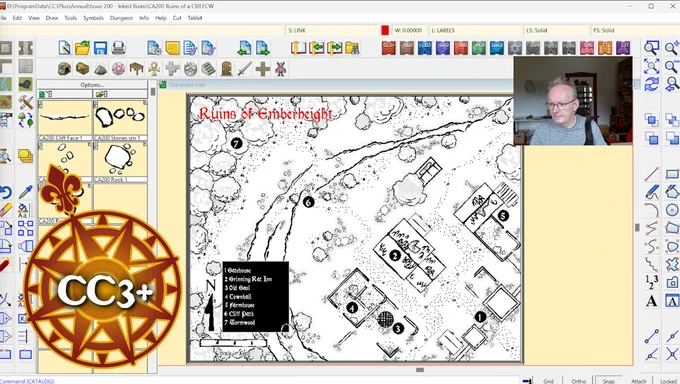This screenshot has height=384, width=680.
Task: Select the Intersection snap modifier icon
Action: point(672,354)
